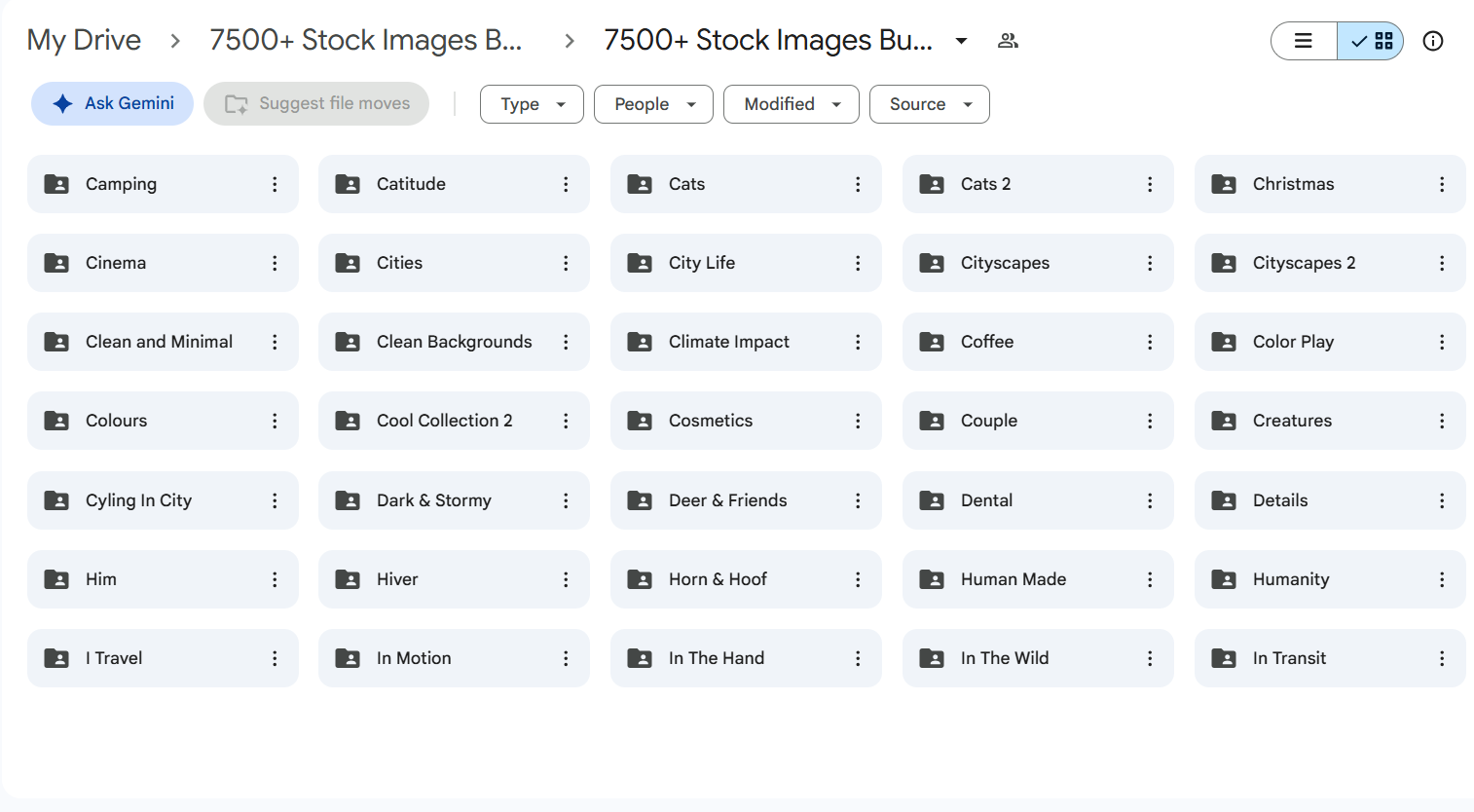This screenshot has width=1474, height=812.
Task: Open more actions for Couple folder
Action: (1150, 421)
